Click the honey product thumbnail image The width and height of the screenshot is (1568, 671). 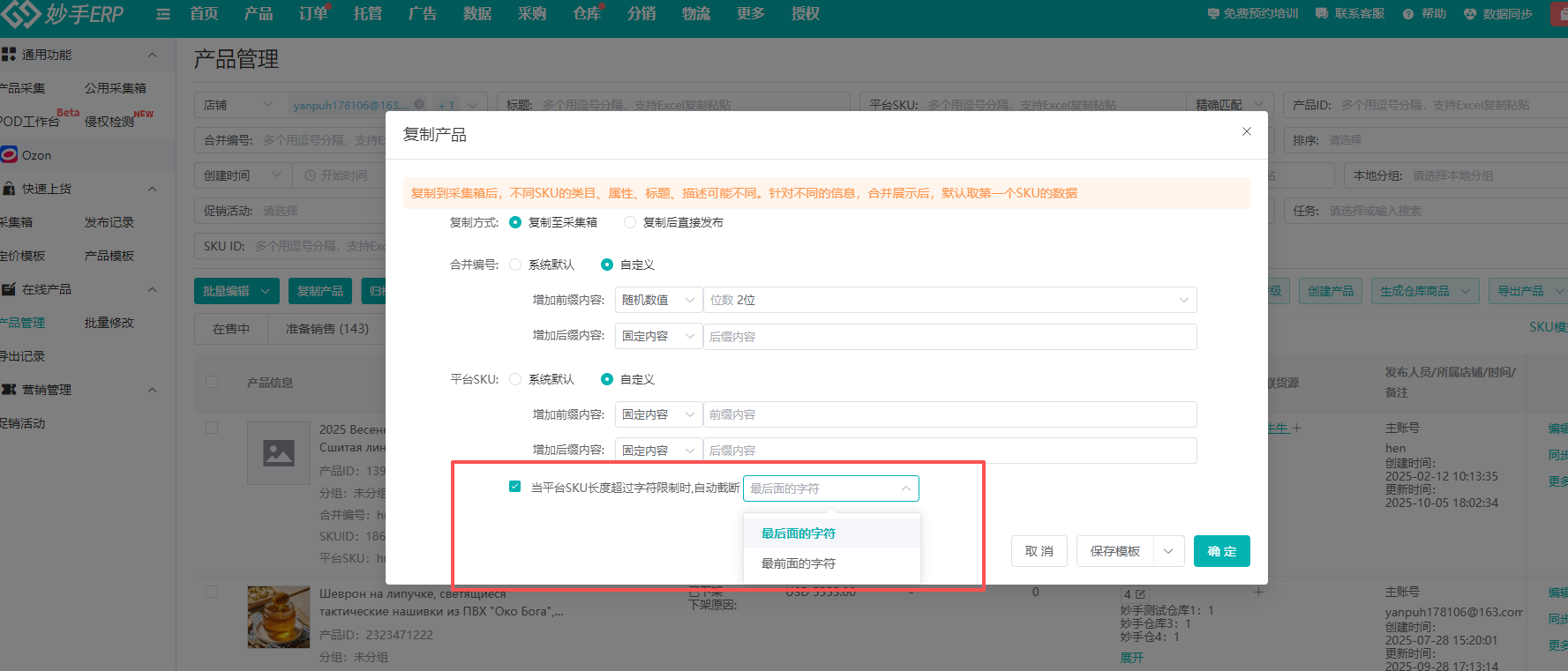coord(278,617)
